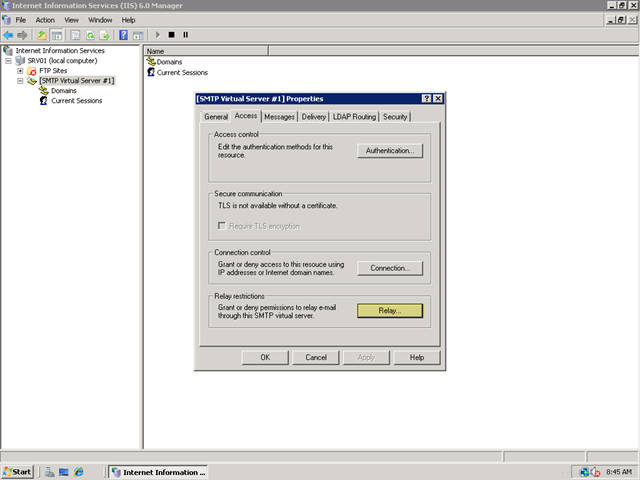This screenshot has height=480, width=640.
Task: Click Cancel in the Properties dialog
Action: 316,358
